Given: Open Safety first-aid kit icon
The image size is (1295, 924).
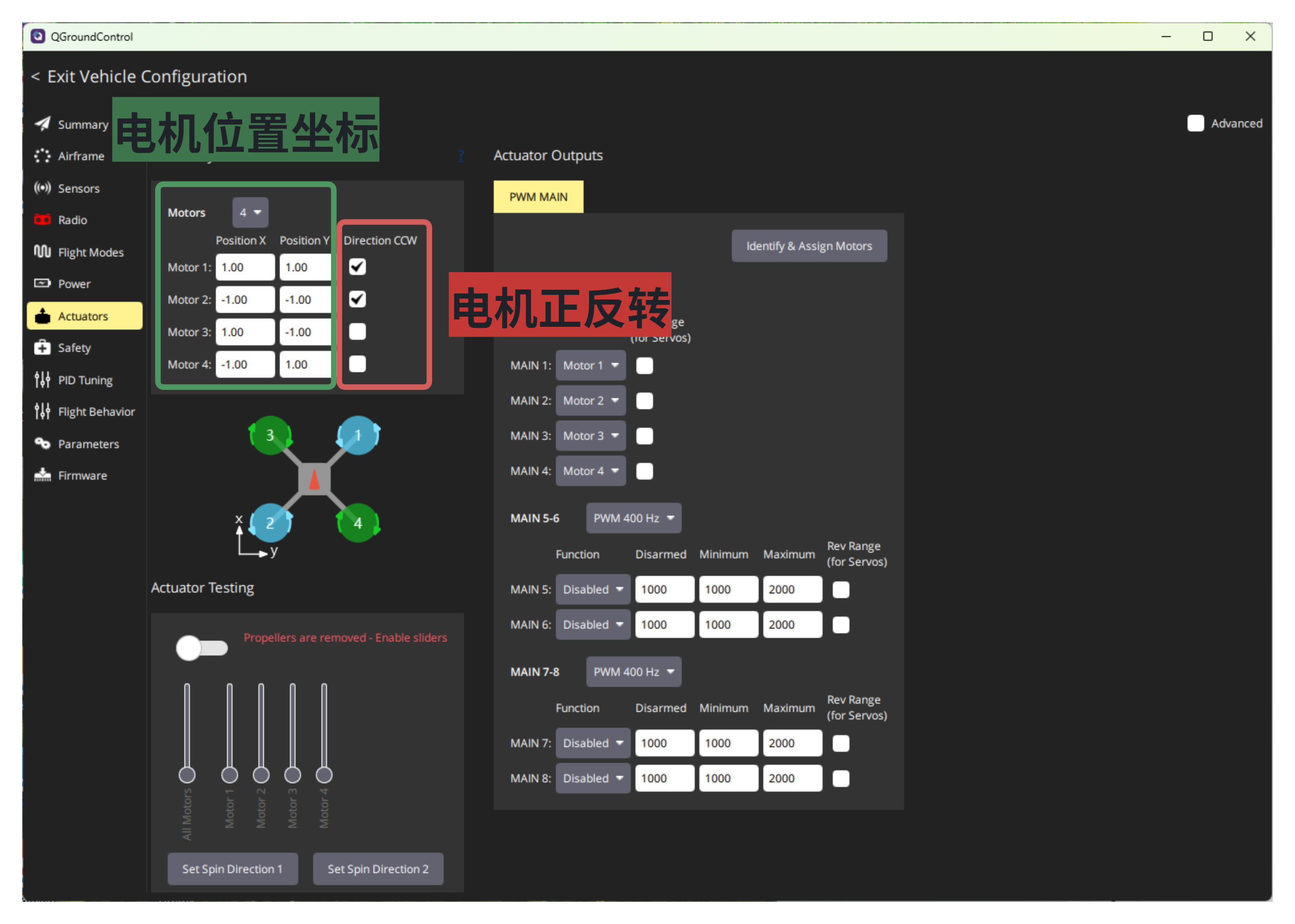Looking at the screenshot, I should [42, 348].
